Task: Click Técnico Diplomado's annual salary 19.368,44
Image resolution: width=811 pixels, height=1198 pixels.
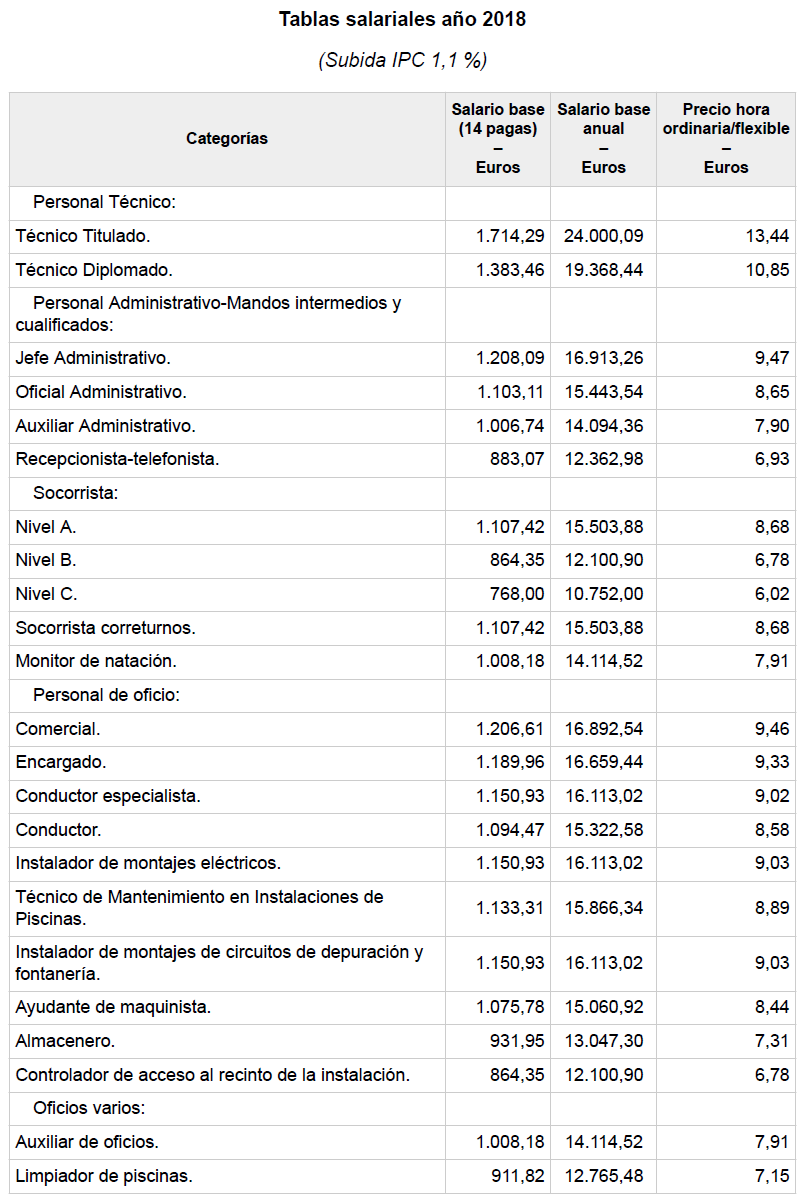Action: [603, 269]
